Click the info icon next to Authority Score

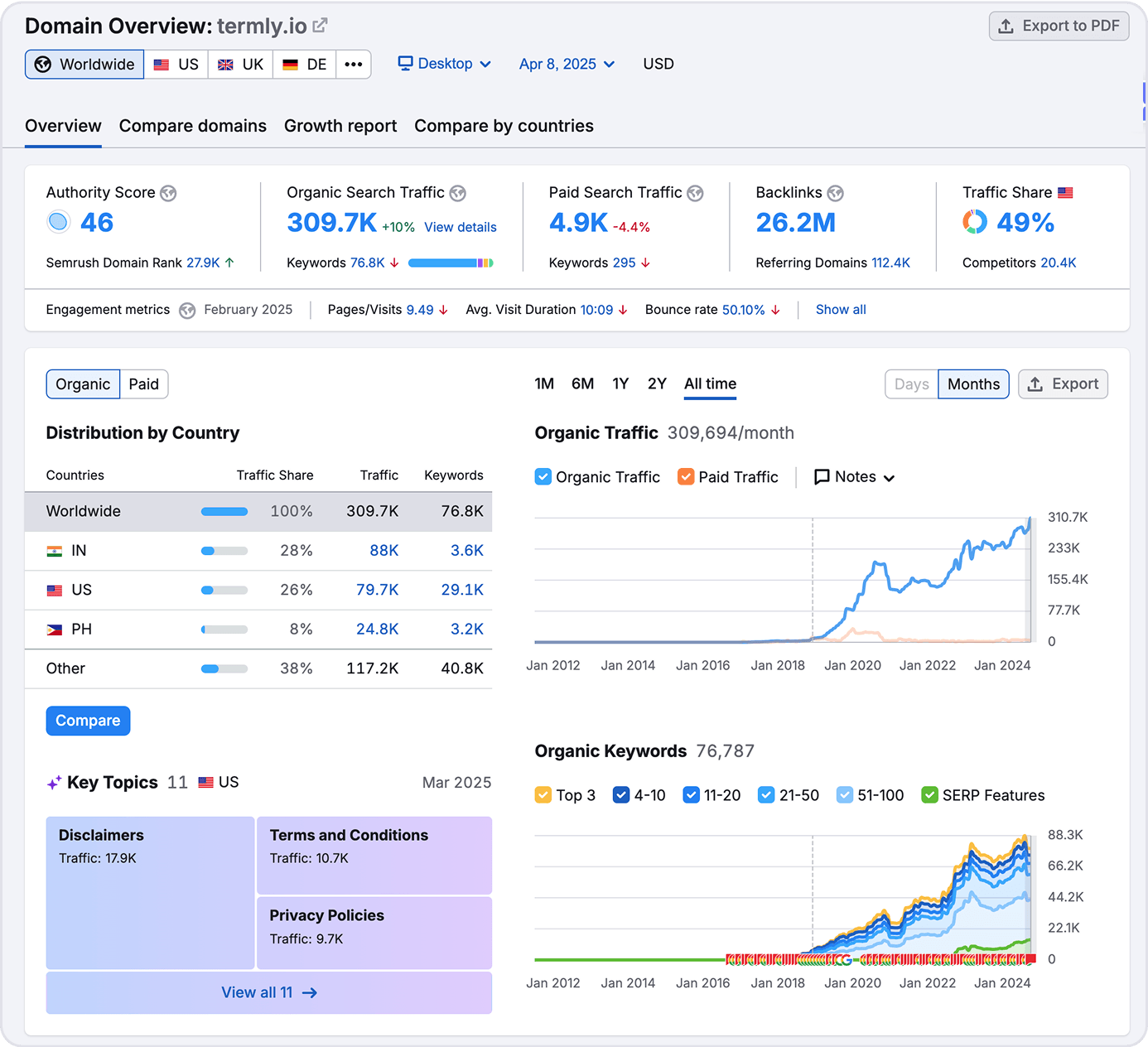(x=168, y=193)
